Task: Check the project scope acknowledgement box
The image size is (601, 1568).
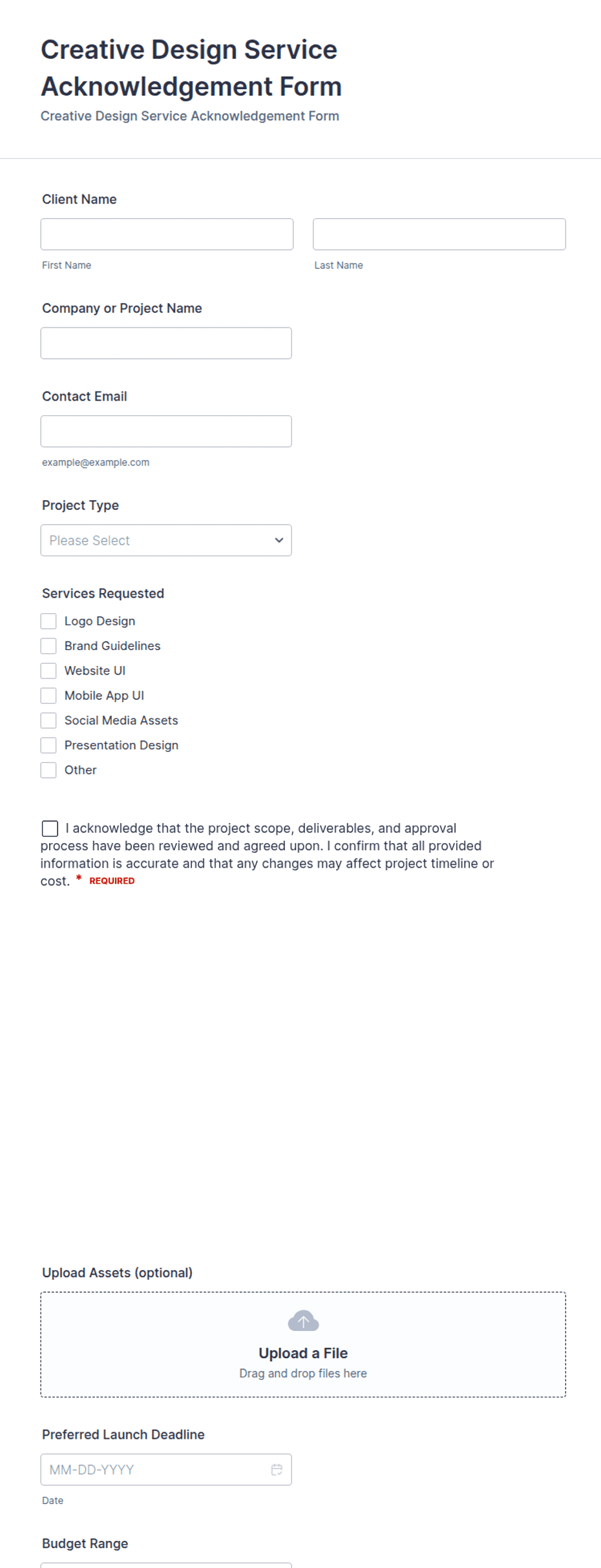Action: tap(50, 828)
